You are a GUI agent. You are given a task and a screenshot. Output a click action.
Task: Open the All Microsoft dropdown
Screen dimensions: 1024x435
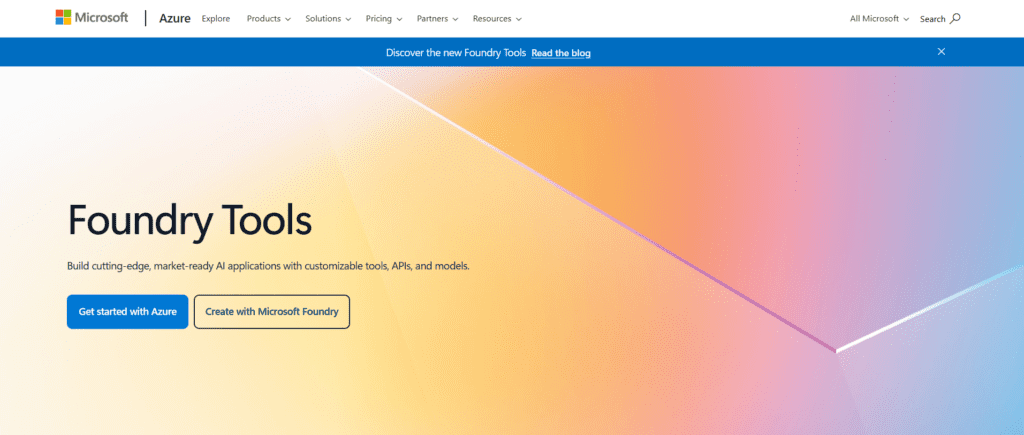[x=879, y=19]
